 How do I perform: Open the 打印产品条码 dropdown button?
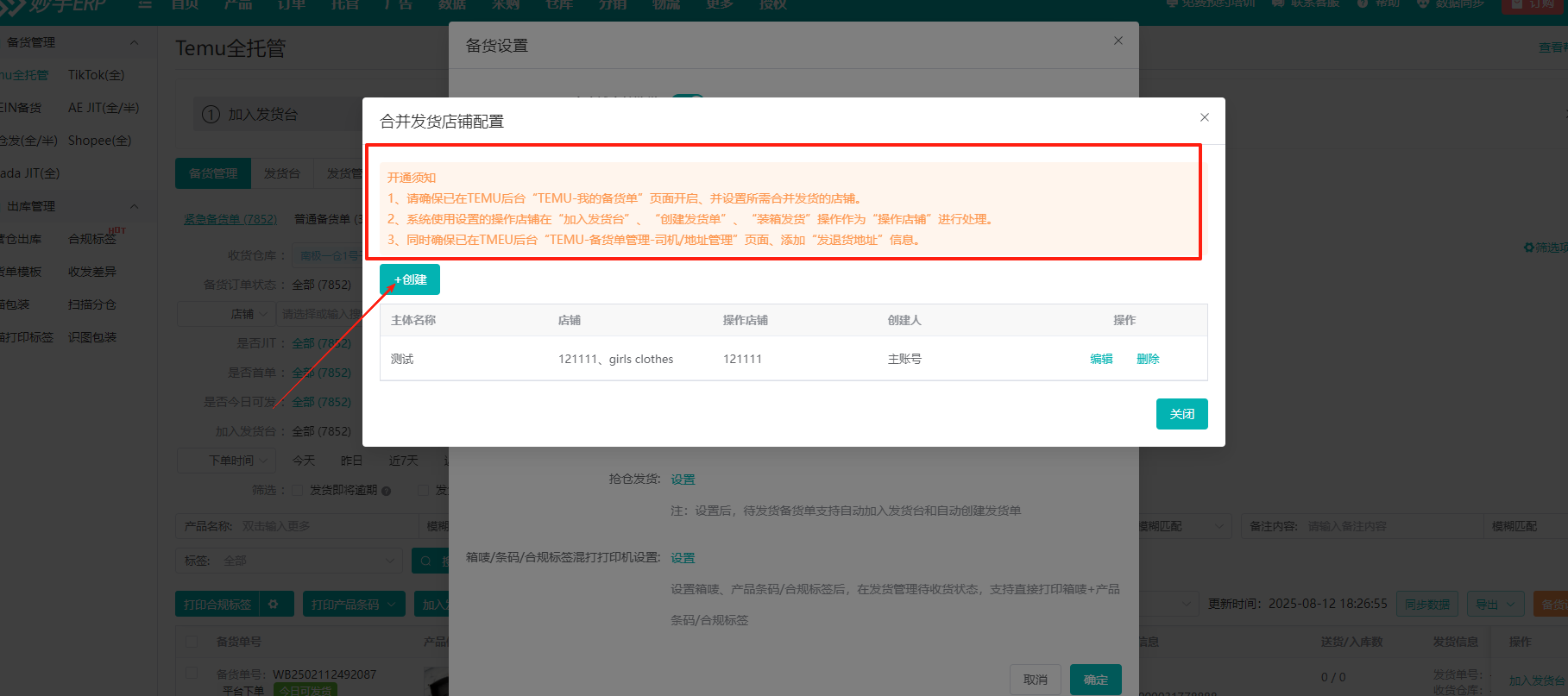(x=354, y=605)
